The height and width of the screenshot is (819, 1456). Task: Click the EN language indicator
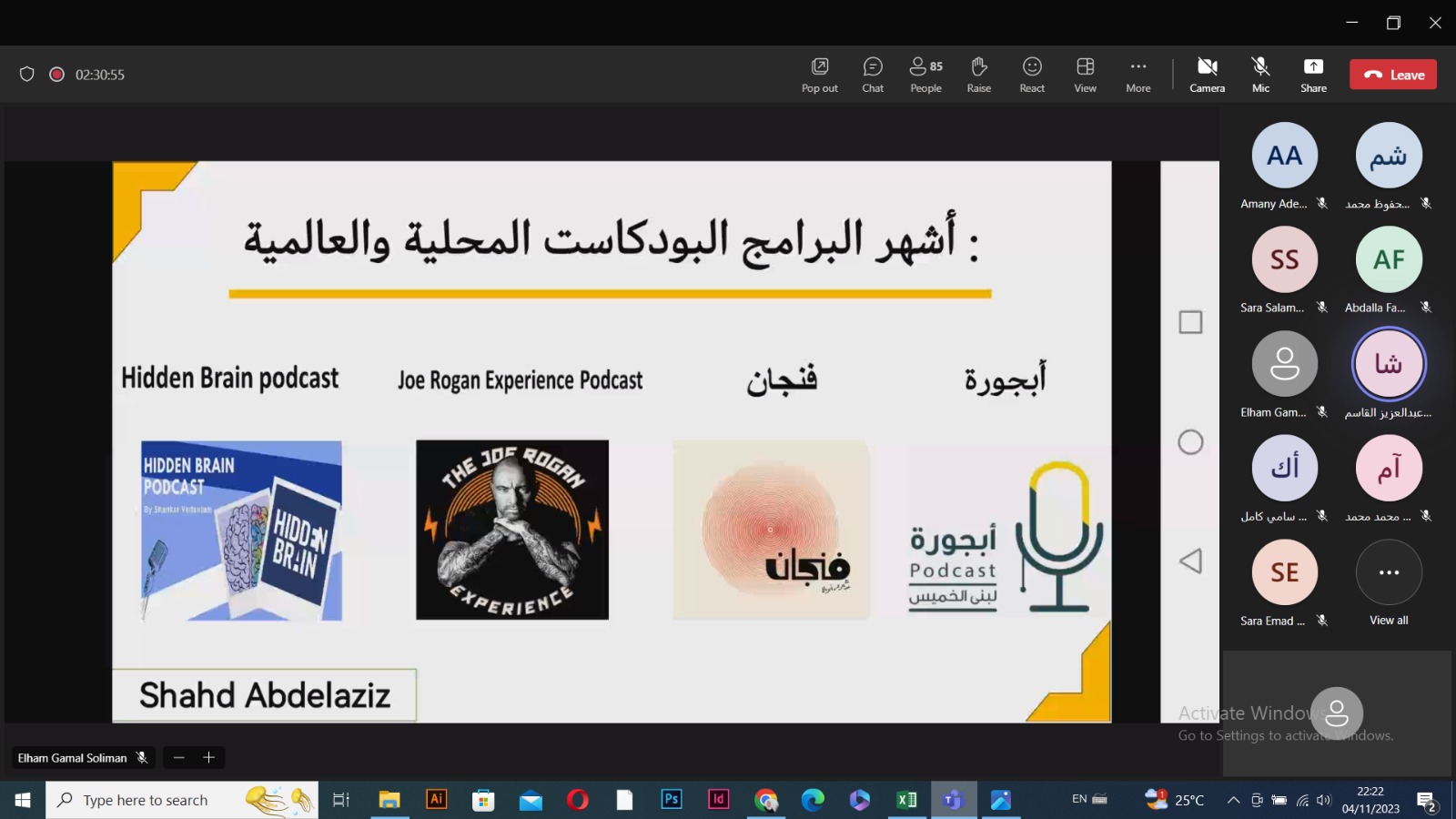point(1079,799)
